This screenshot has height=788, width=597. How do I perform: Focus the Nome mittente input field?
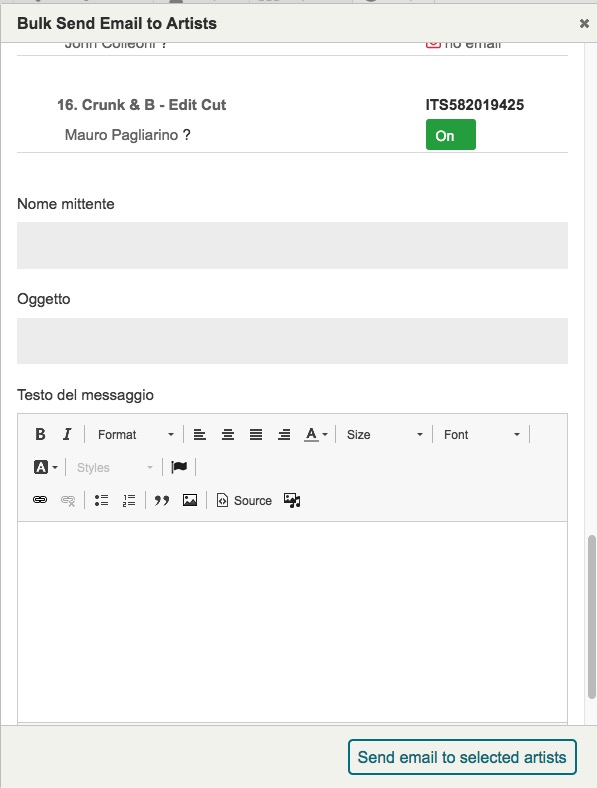pyautogui.click(x=292, y=245)
